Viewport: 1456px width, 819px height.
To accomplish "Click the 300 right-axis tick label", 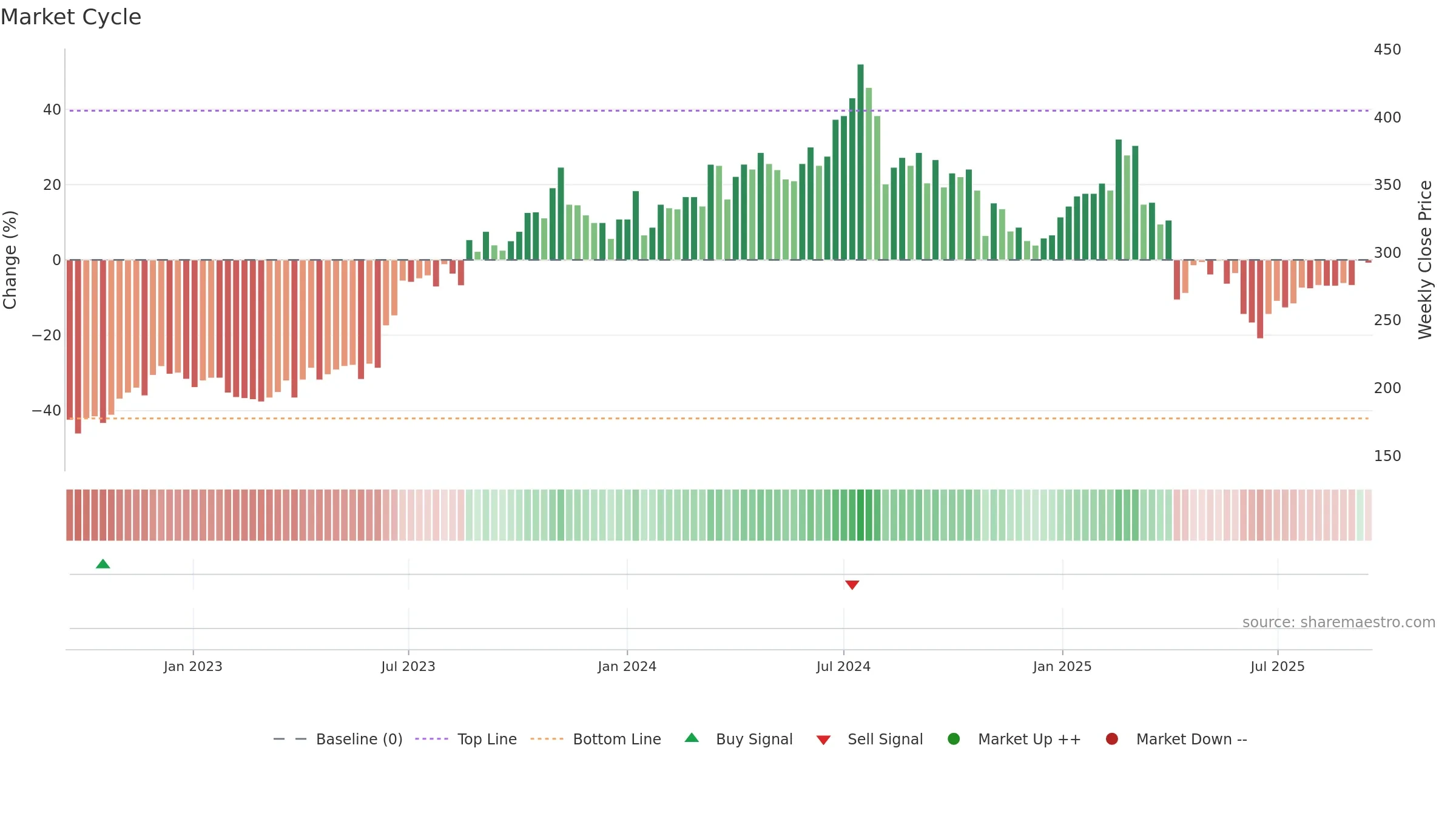I will pos(1387,253).
